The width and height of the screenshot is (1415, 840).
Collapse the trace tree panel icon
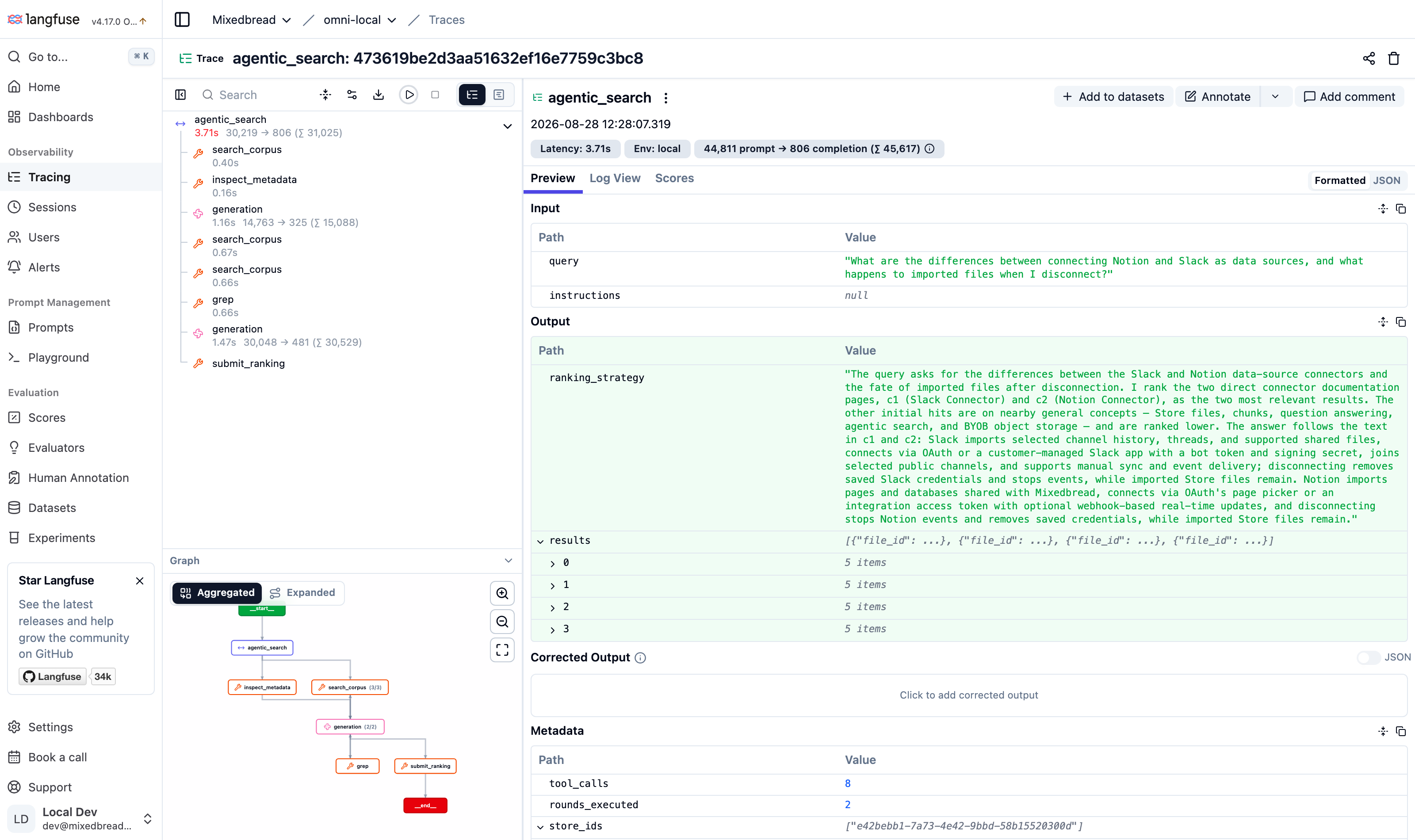180,95
